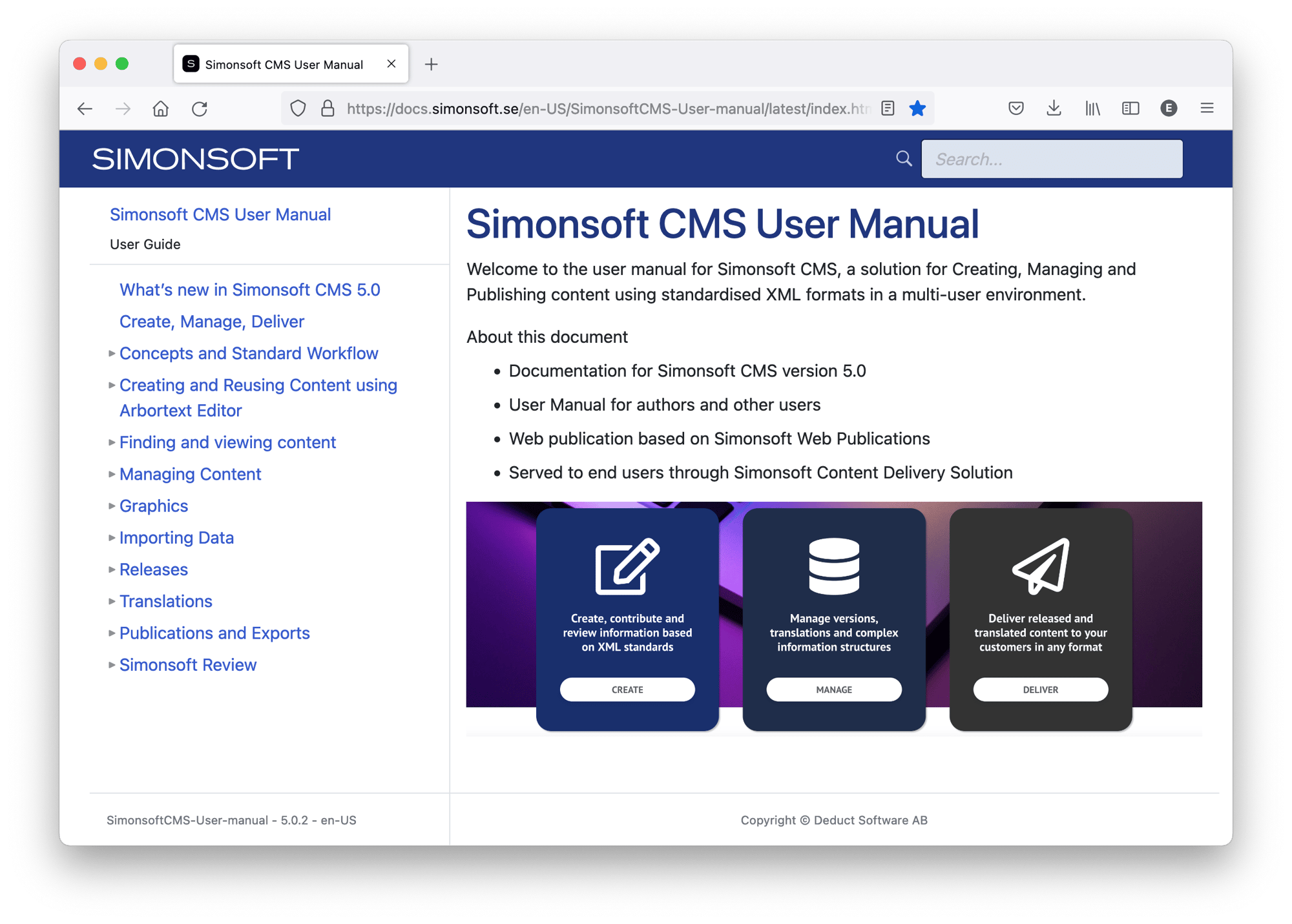The image size is (1292, 924).
Task: Reload the page with the refresh icon
Action: pyautogui.click(x=200, y=108)
